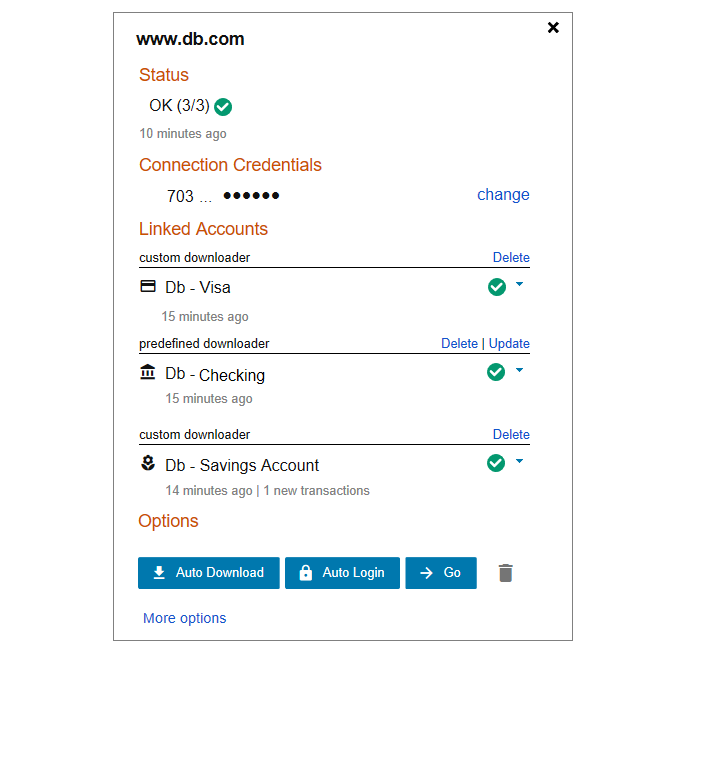704x768 pixels.
Task: Click green status check next to OK (3/3)
Action: click(223, 107)
